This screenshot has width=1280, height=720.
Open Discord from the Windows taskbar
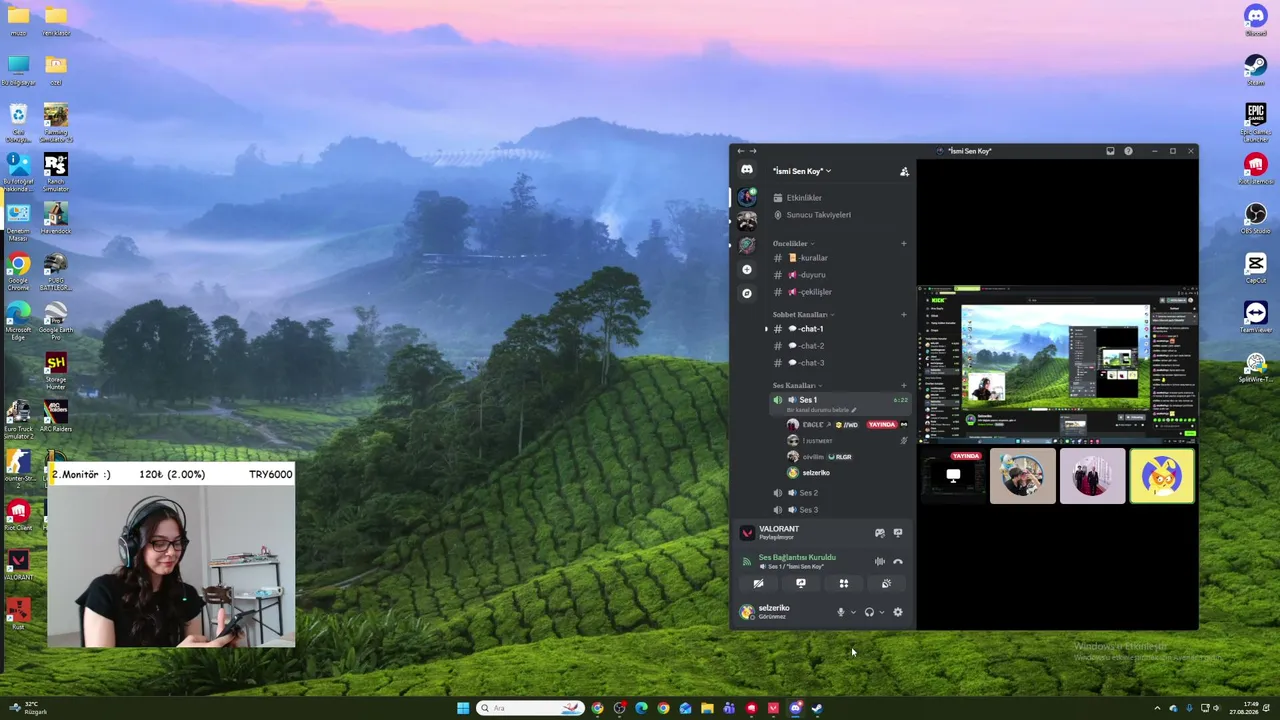tap(795, 708)
